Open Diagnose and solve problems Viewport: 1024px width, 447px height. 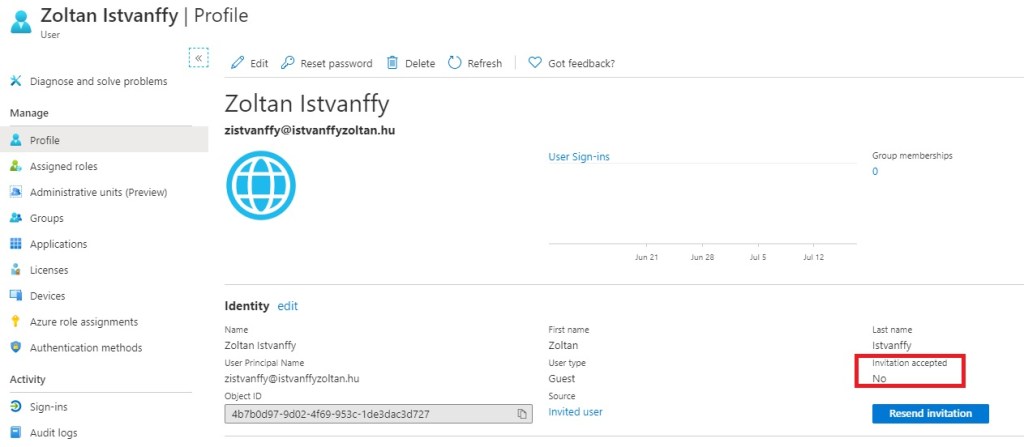click(98, 81)
